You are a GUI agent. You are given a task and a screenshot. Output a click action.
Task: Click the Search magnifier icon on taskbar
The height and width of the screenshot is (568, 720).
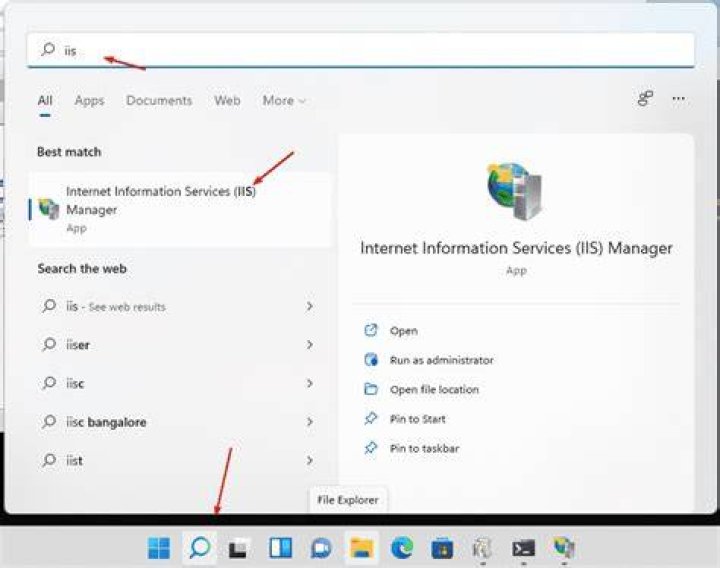tap(199, 547)
